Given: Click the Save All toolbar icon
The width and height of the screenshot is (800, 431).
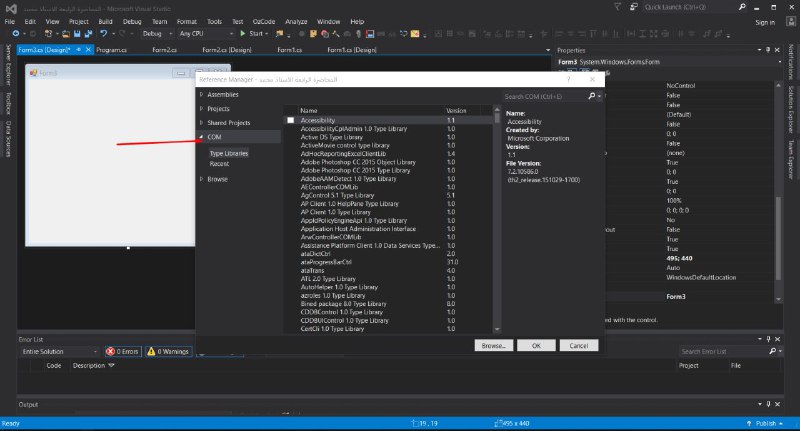Looking at the screenshot, I should click(x=88, y=34).
